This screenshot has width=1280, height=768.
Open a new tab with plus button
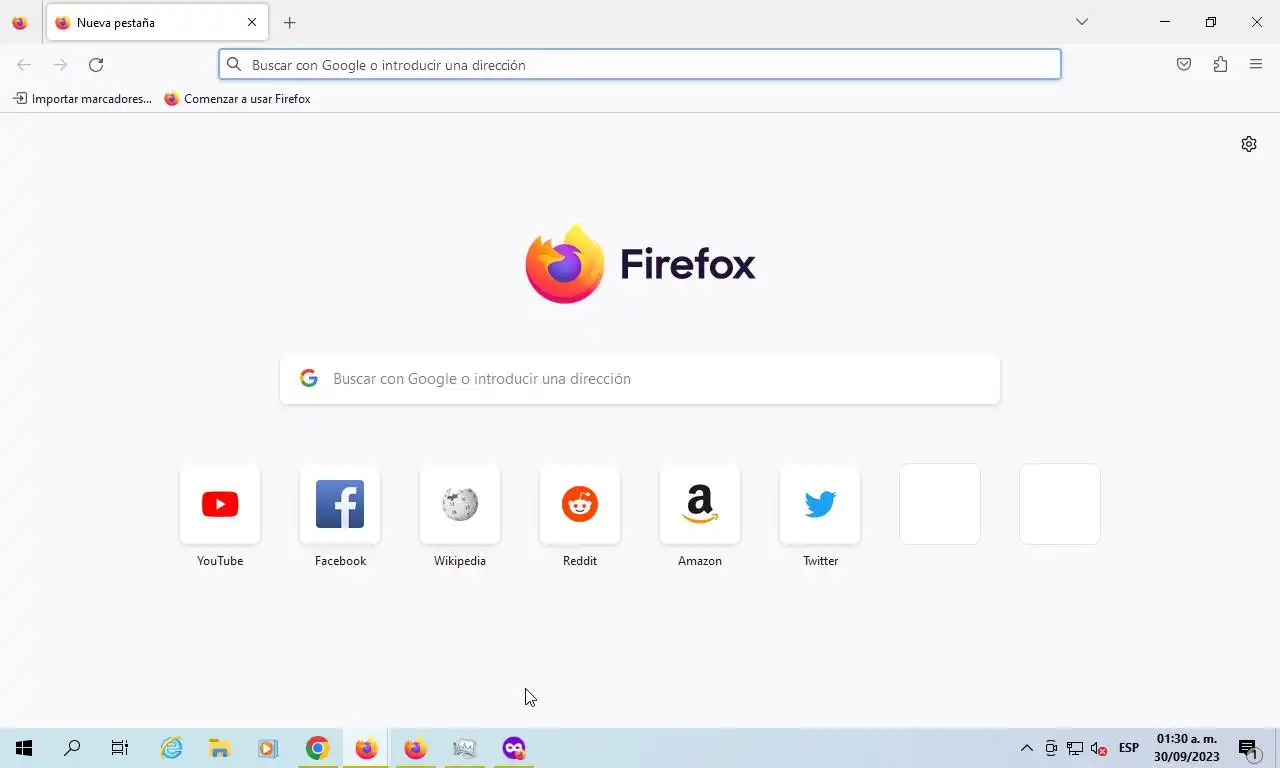click(290, 22)
